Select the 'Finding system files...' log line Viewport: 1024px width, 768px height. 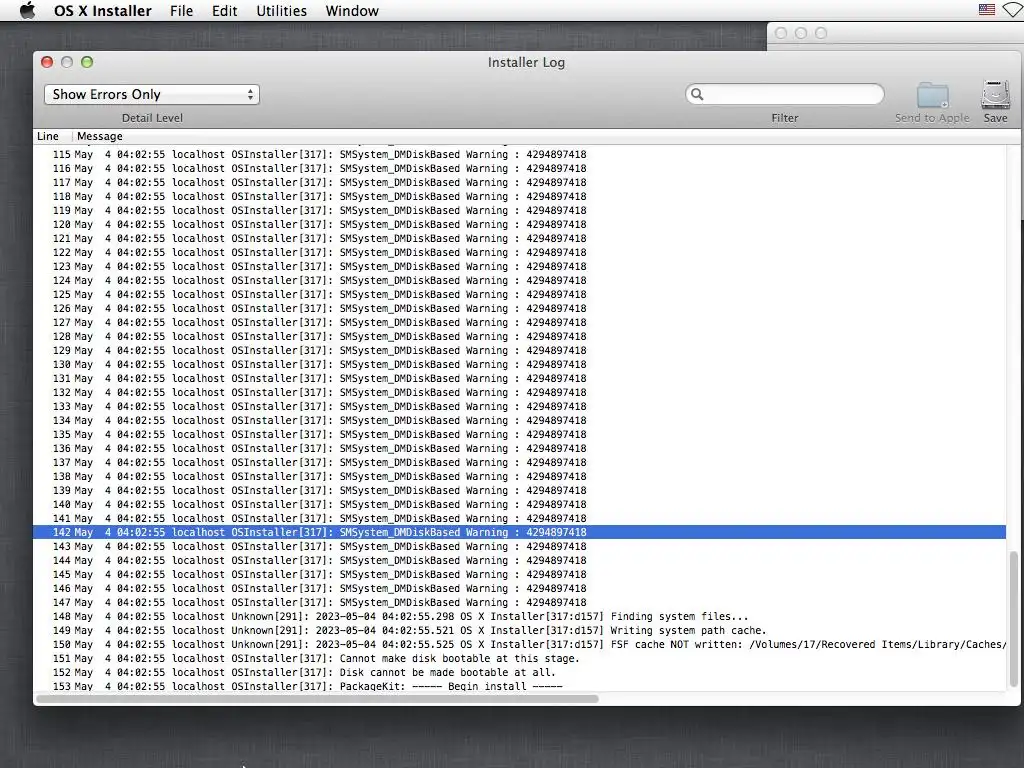pos(519,616)
